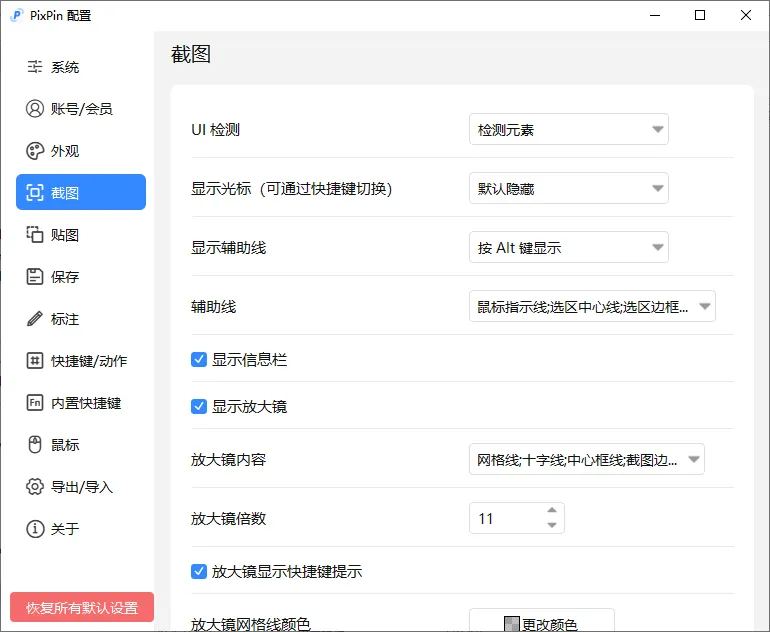Toggle the 显示放大镜 checkbox

pos(199,407)
